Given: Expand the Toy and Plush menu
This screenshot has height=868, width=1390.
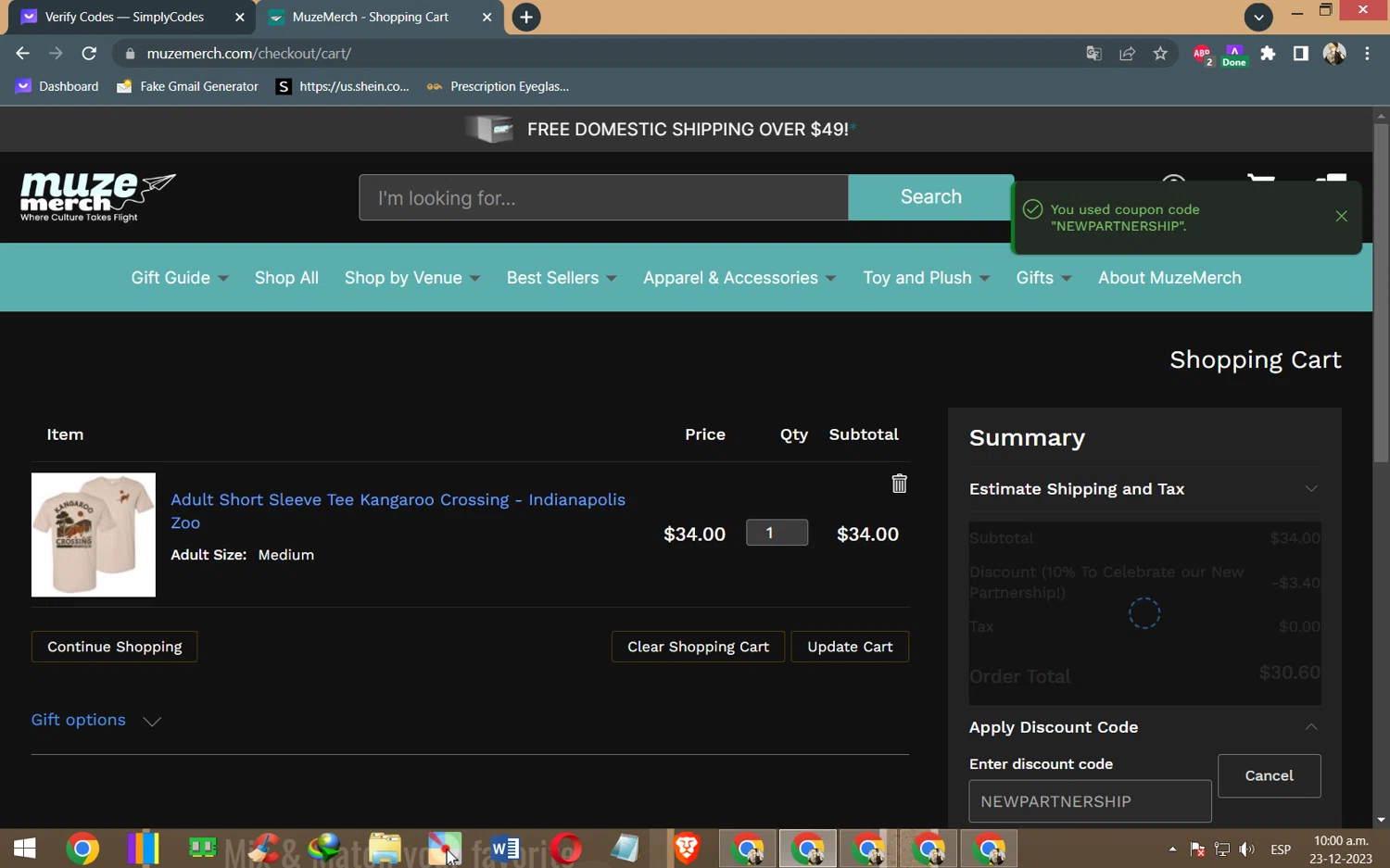Looking at the screenshot, I should pos(926,278).
